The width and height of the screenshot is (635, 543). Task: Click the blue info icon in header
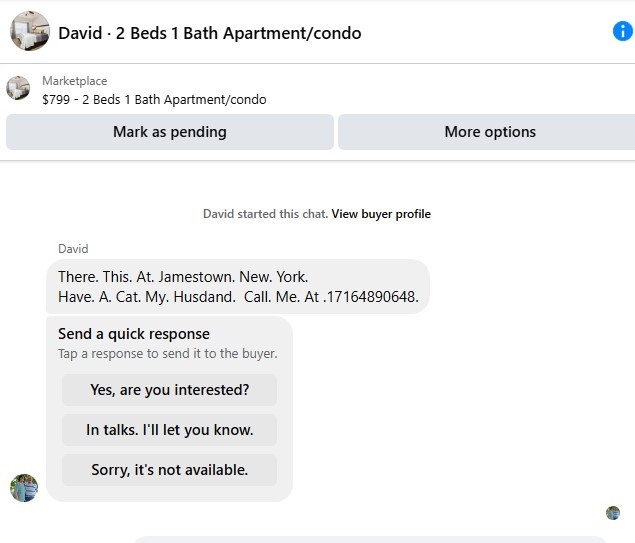[622, 31]
